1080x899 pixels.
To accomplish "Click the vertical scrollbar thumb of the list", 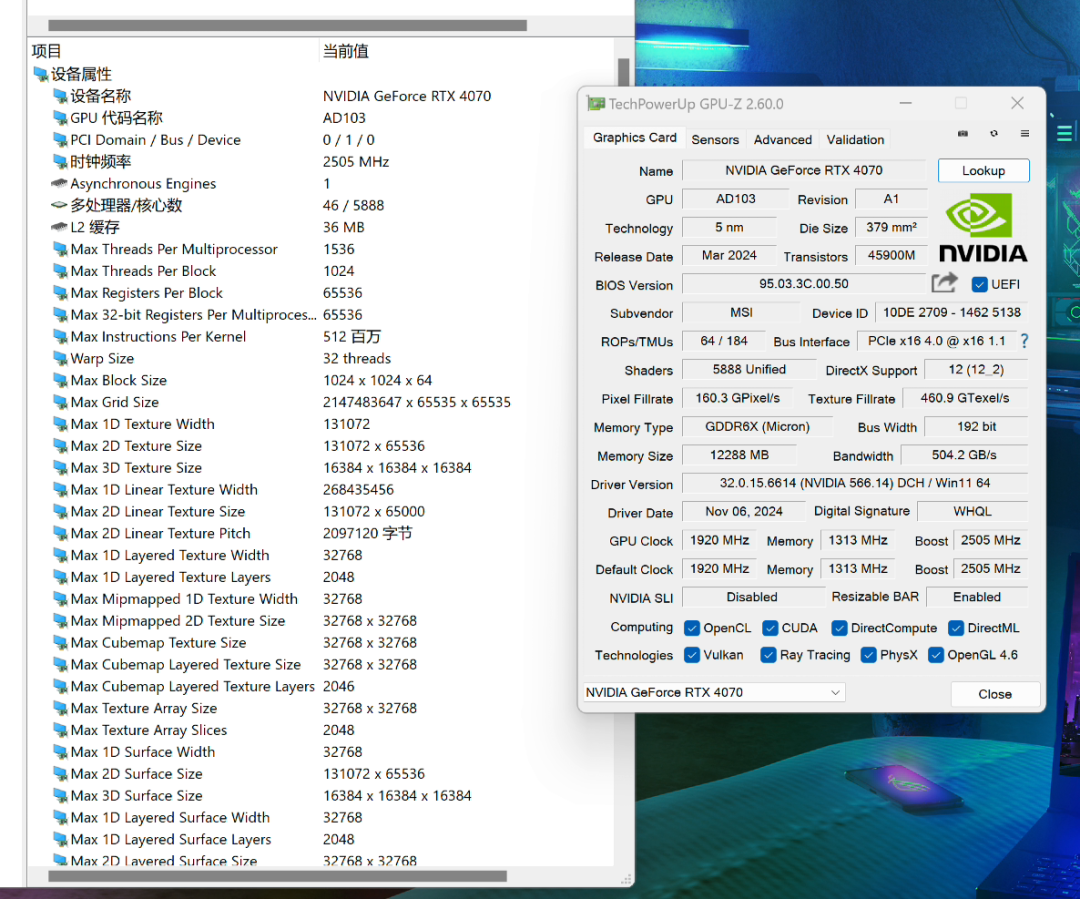I will 623,72.
